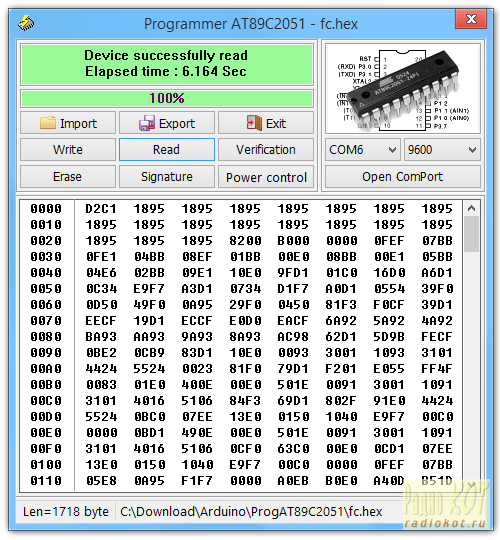
Task: Click the Write button
Action: [68, 150]
